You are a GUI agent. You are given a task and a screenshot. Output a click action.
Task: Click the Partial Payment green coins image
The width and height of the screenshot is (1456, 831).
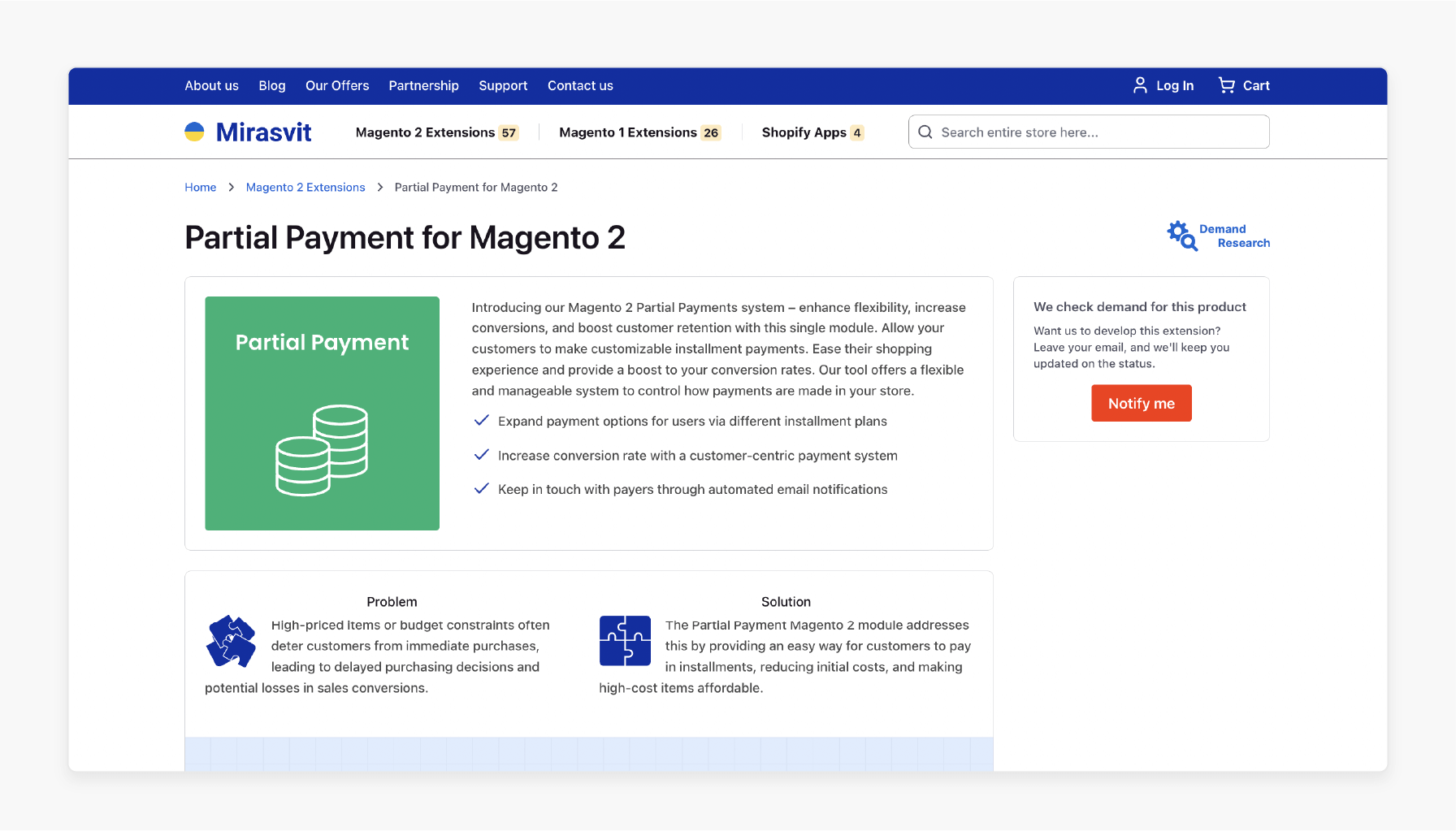coord(322,413)
